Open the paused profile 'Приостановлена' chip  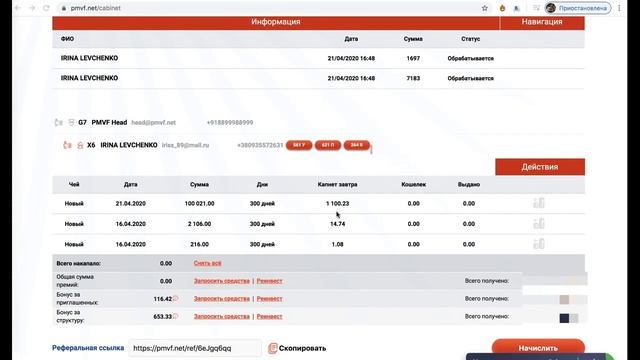[578, 8]
